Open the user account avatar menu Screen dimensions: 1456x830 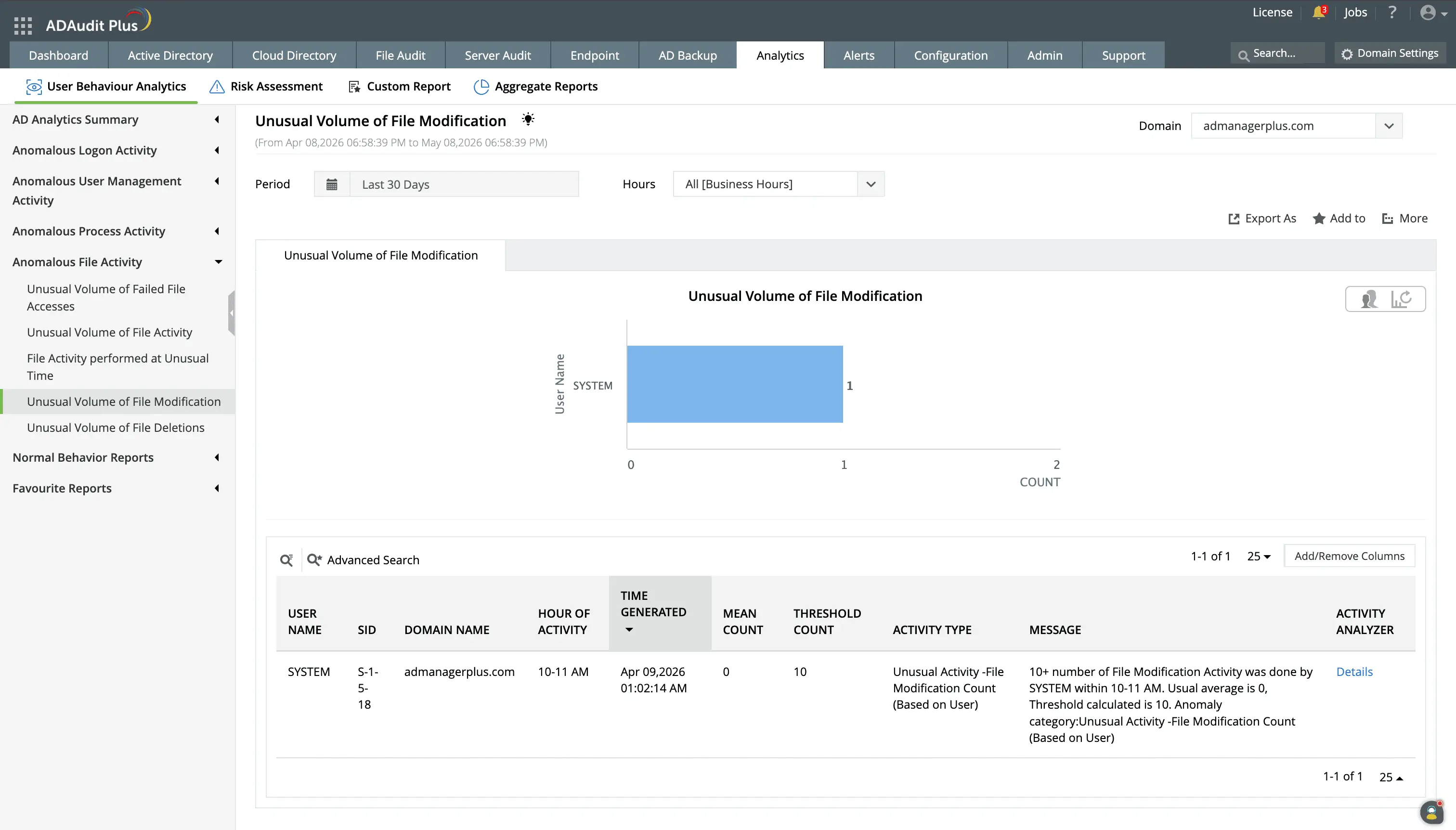pos(1433,13)
